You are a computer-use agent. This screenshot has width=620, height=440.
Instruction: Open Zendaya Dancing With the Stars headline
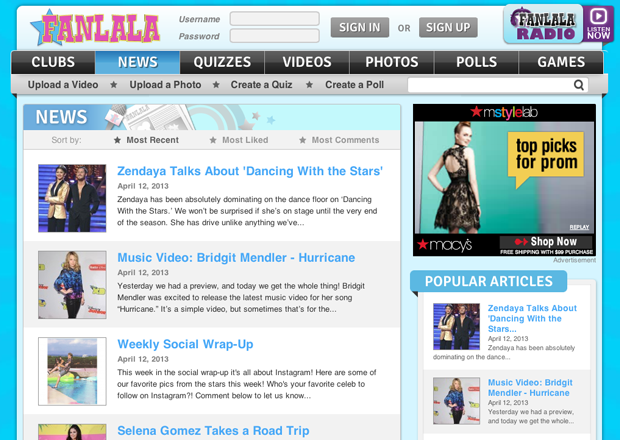tap(250, 171)
